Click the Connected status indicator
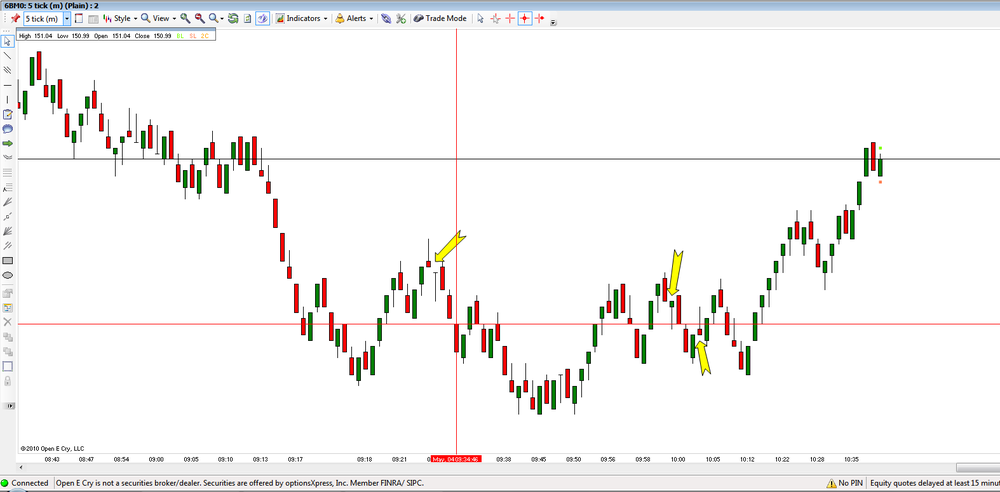The width and height of the screenshot is (1000, 492). pos(25,483)
